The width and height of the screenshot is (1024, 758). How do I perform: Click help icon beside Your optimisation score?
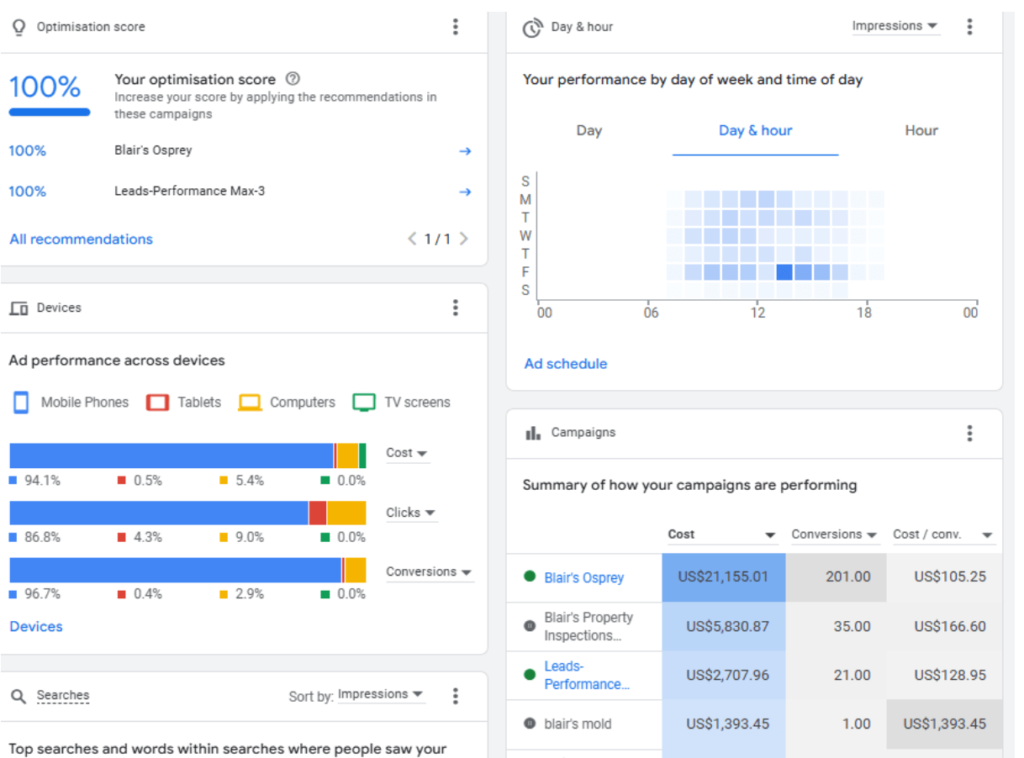coord(292,79)
